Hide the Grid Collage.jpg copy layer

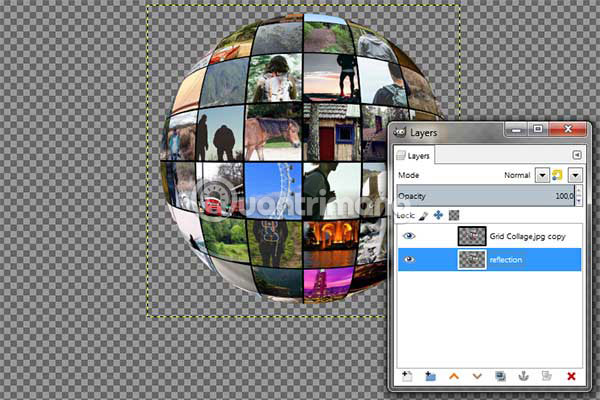pyautogui.click(x=410, y=236)
